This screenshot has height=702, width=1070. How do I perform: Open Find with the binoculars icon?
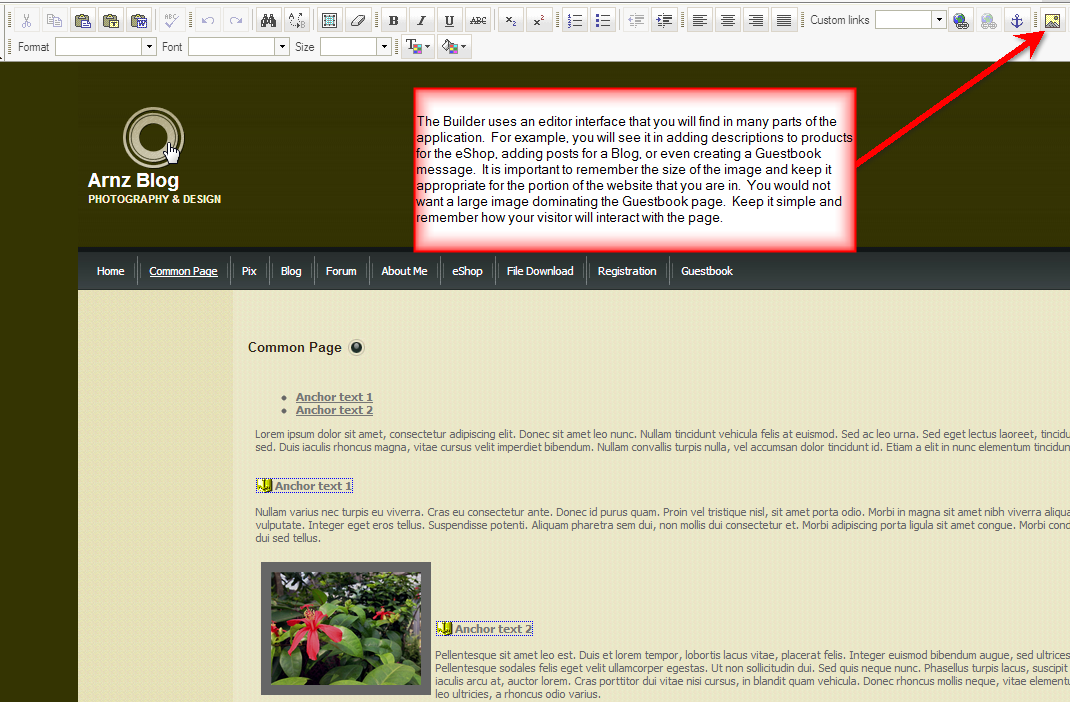tap(268, 21)
